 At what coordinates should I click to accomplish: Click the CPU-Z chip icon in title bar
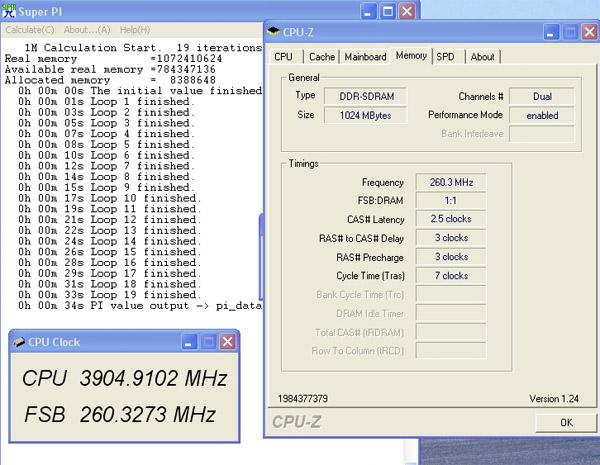coord(273,31)
